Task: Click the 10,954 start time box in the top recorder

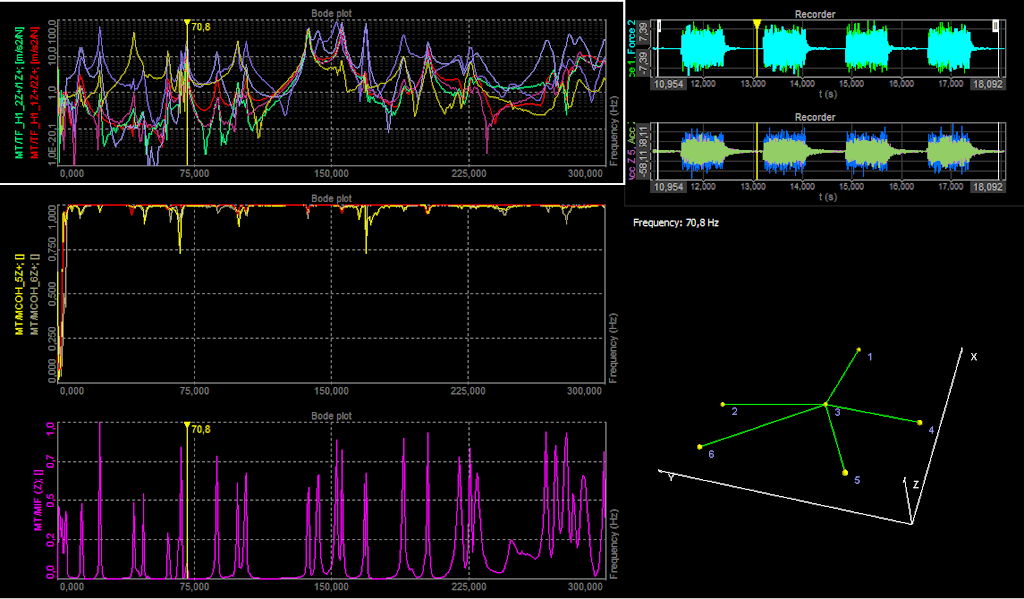Action: (668, 83)
